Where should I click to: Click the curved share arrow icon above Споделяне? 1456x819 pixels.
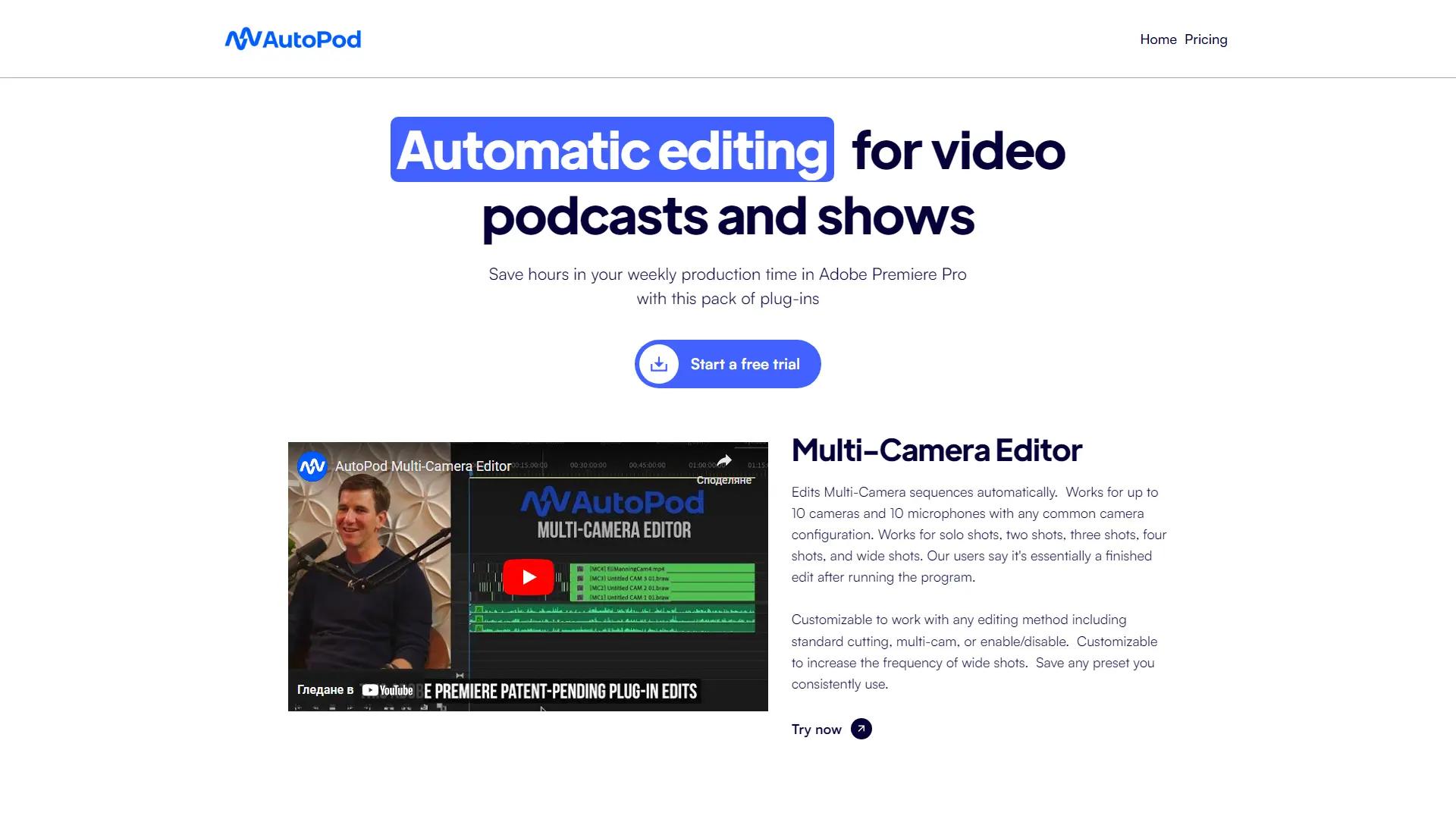725,460
